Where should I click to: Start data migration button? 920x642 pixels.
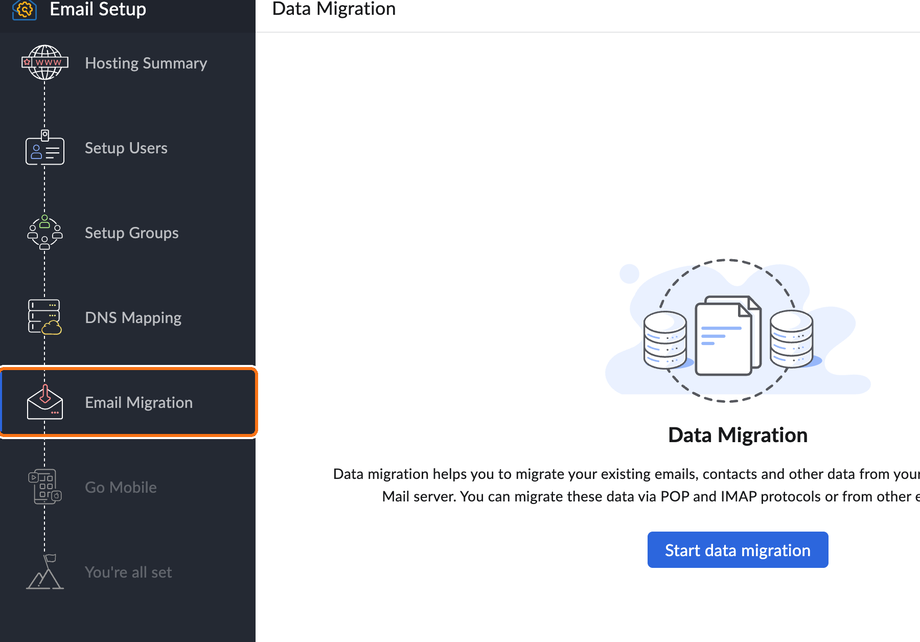(738, 550)
